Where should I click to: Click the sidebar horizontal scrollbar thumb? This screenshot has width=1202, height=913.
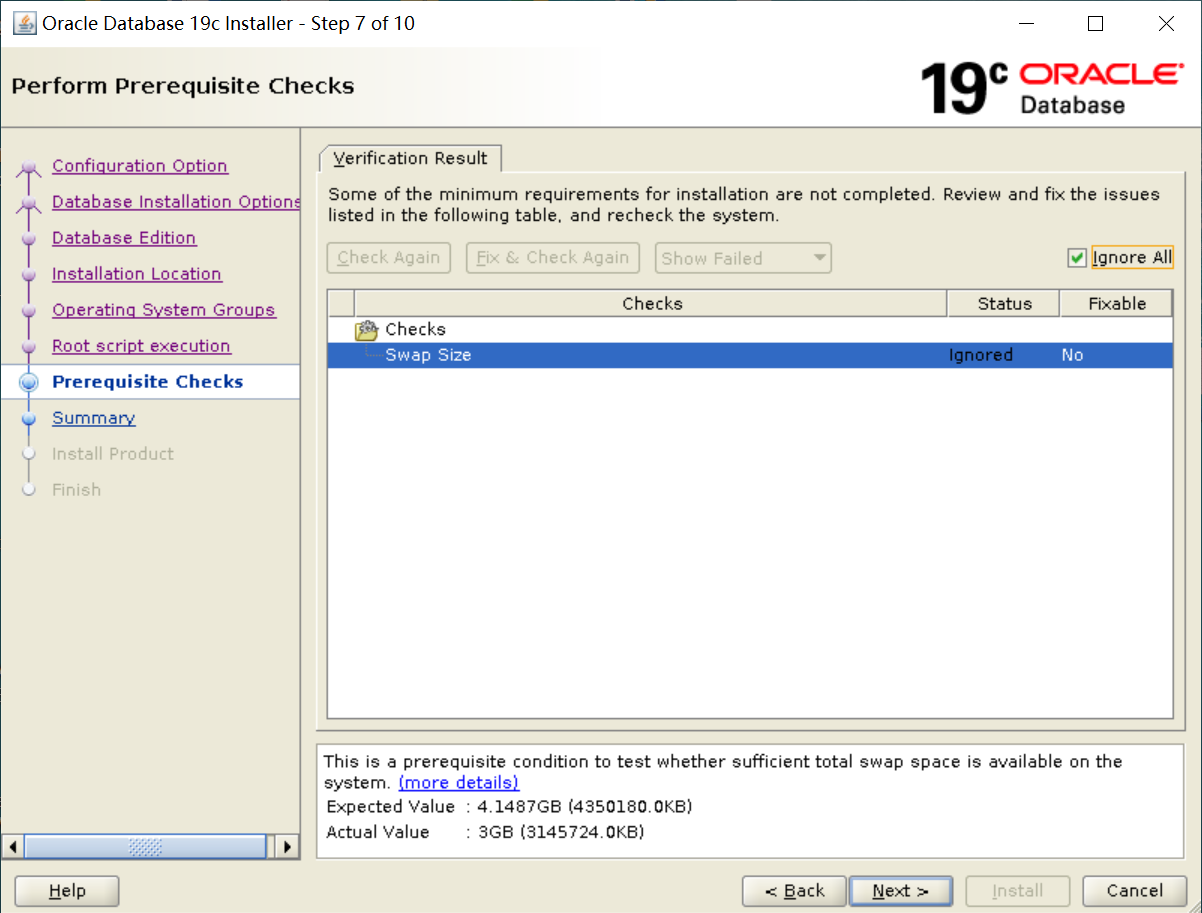coord(145,847)
